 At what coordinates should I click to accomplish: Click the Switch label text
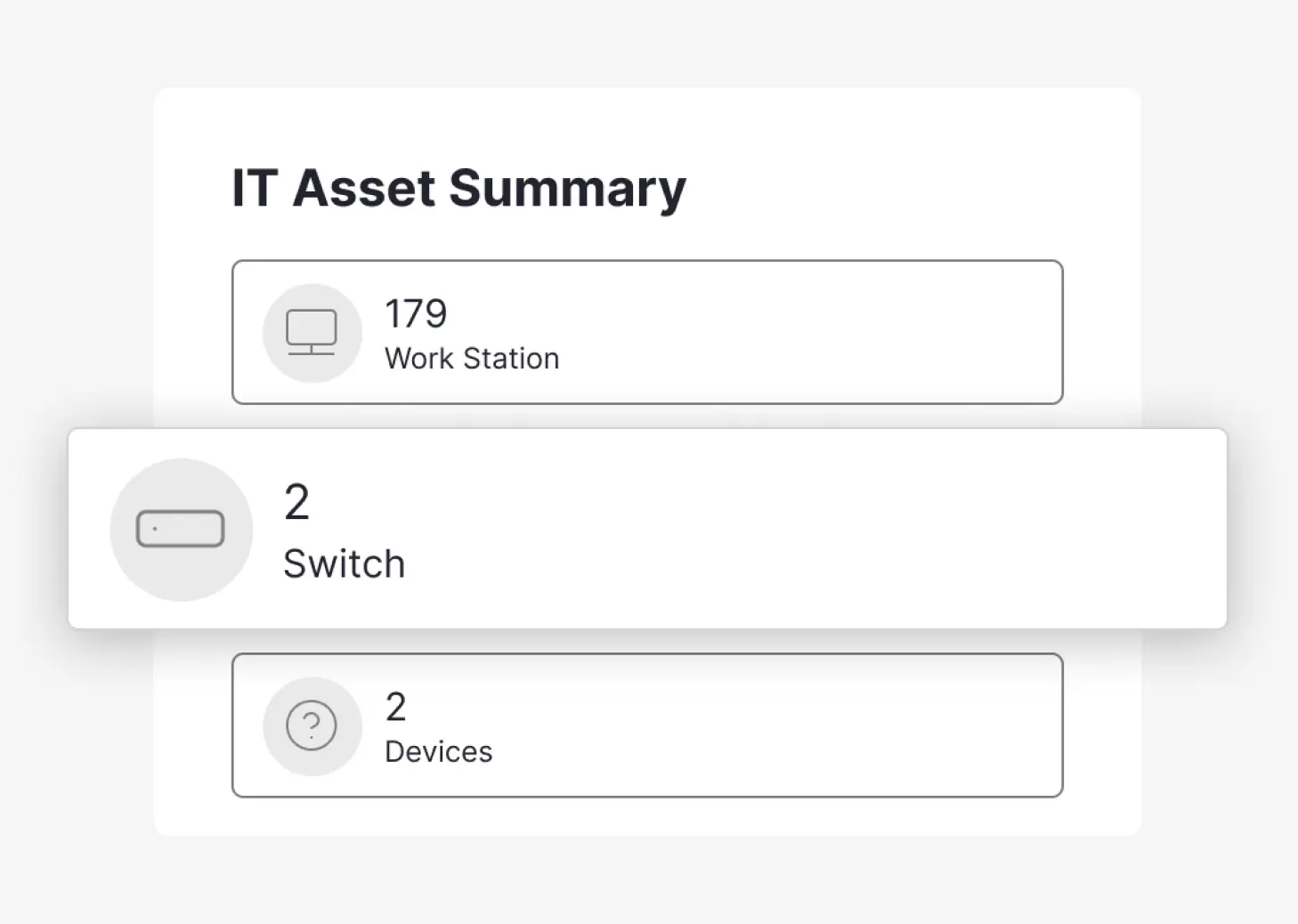tap(344, 563)
